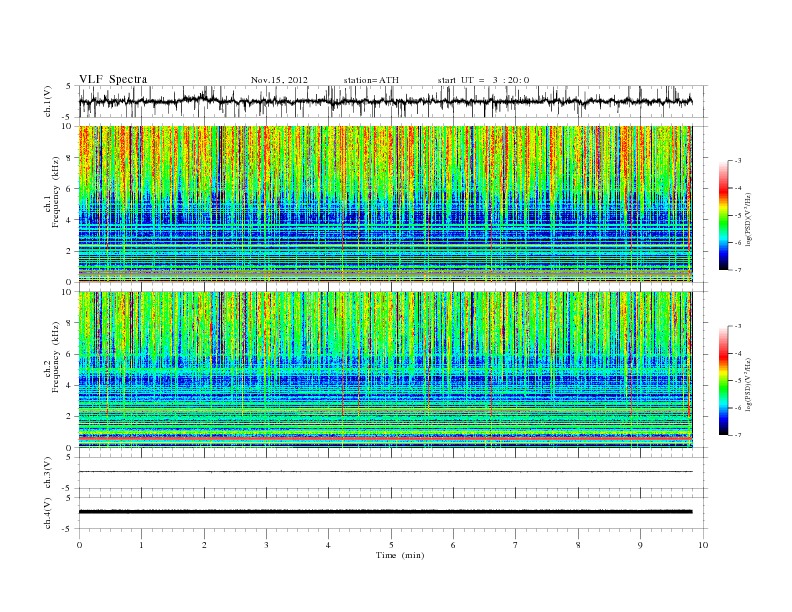Click the 'station=ATH' header label
The width and height of the screenshot is (792, 612).
click(x=371, y=80)
